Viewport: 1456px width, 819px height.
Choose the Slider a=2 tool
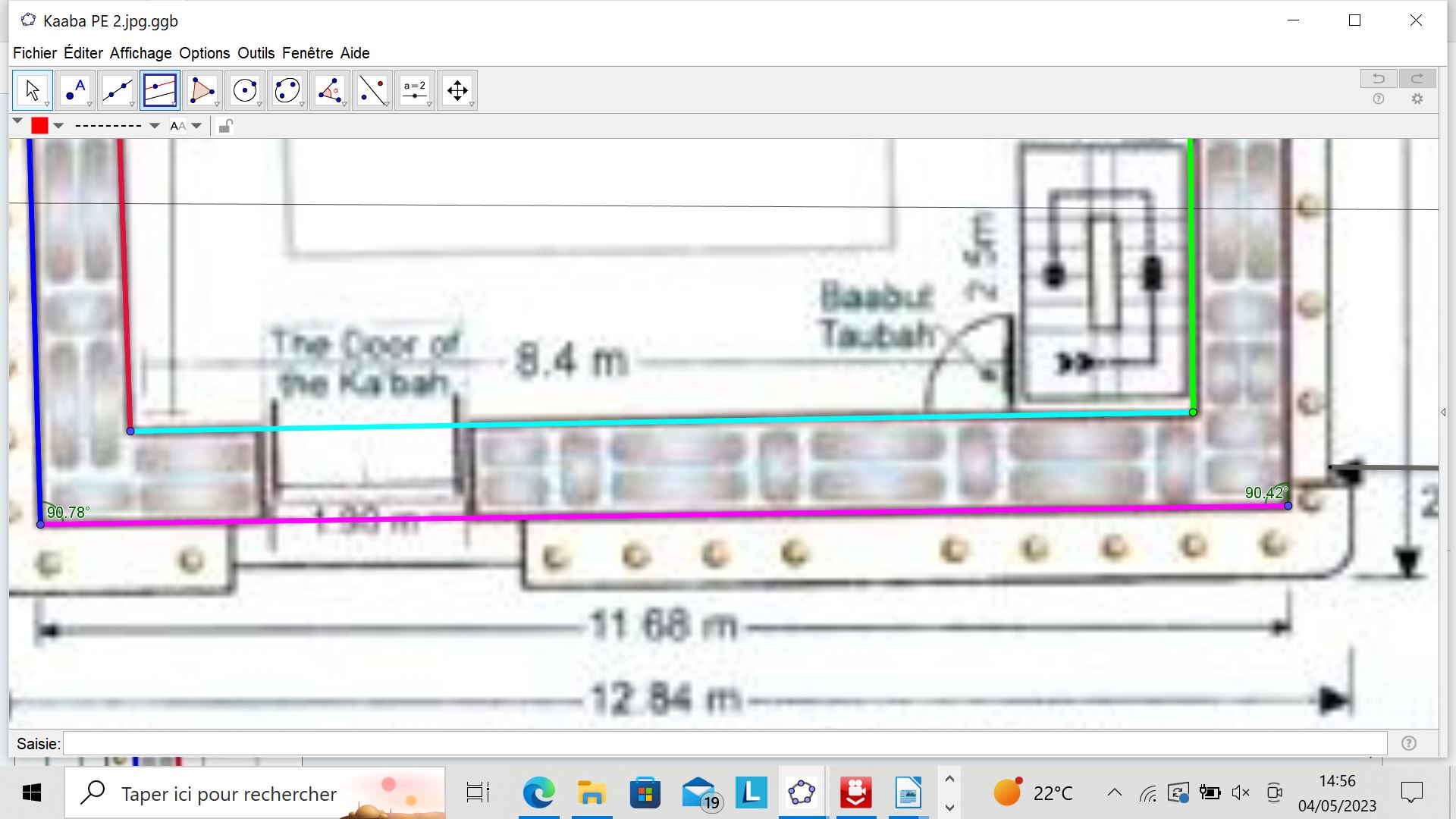click(414, 90)
